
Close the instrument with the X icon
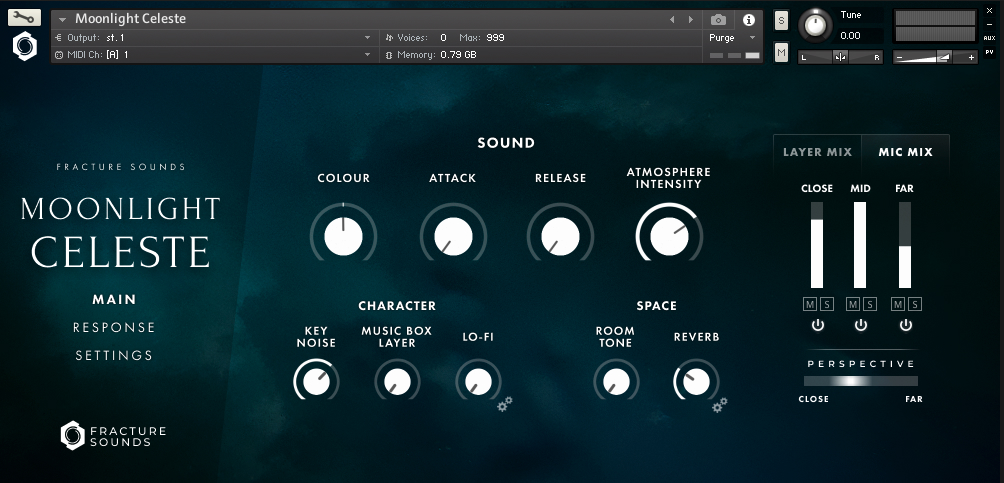pos(990,12)
